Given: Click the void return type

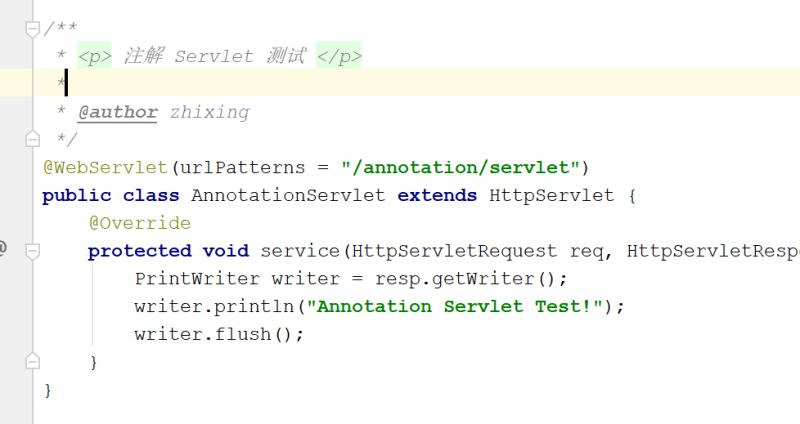Looking at the screenshot, I should tap(226, 251).
